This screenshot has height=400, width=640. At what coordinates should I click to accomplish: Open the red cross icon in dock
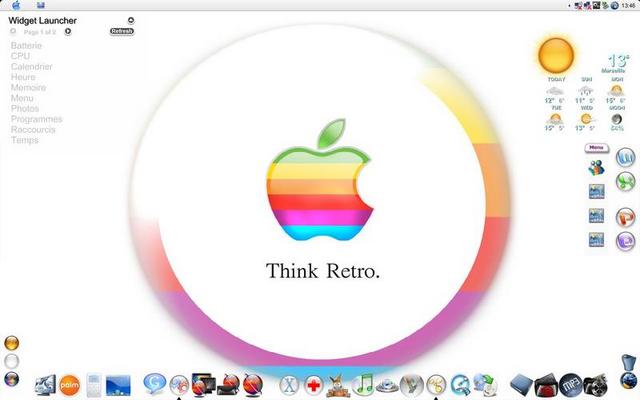point(313,385)
